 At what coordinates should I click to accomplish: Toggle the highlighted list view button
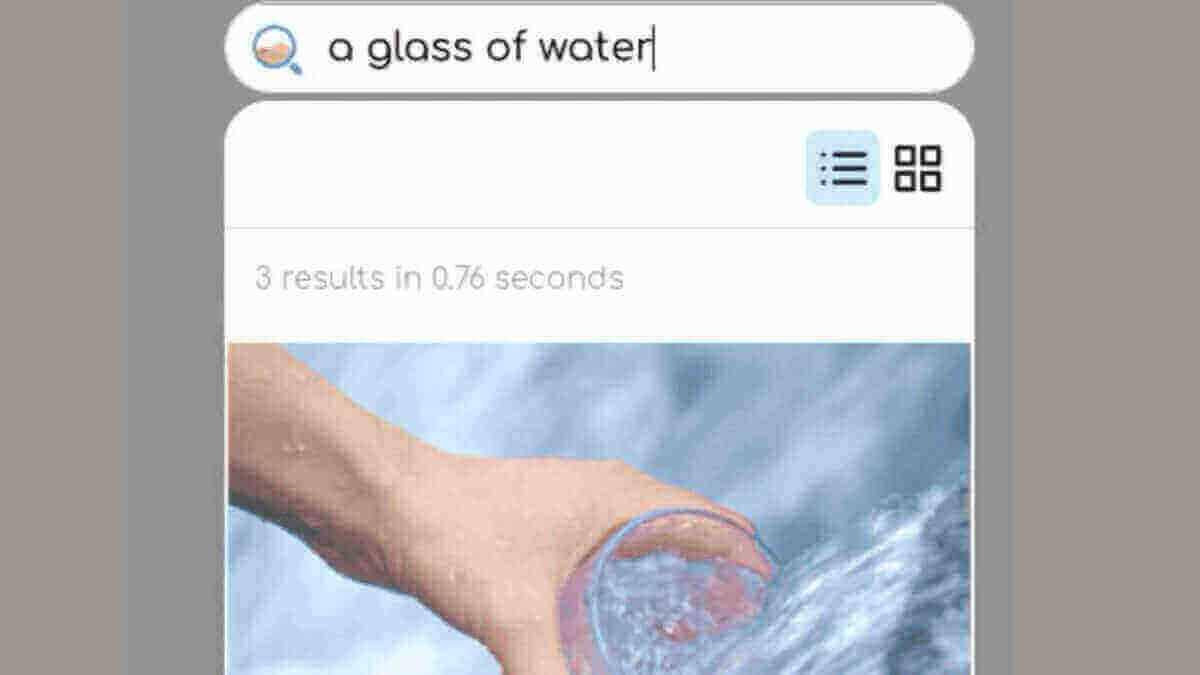pos(842,168)
